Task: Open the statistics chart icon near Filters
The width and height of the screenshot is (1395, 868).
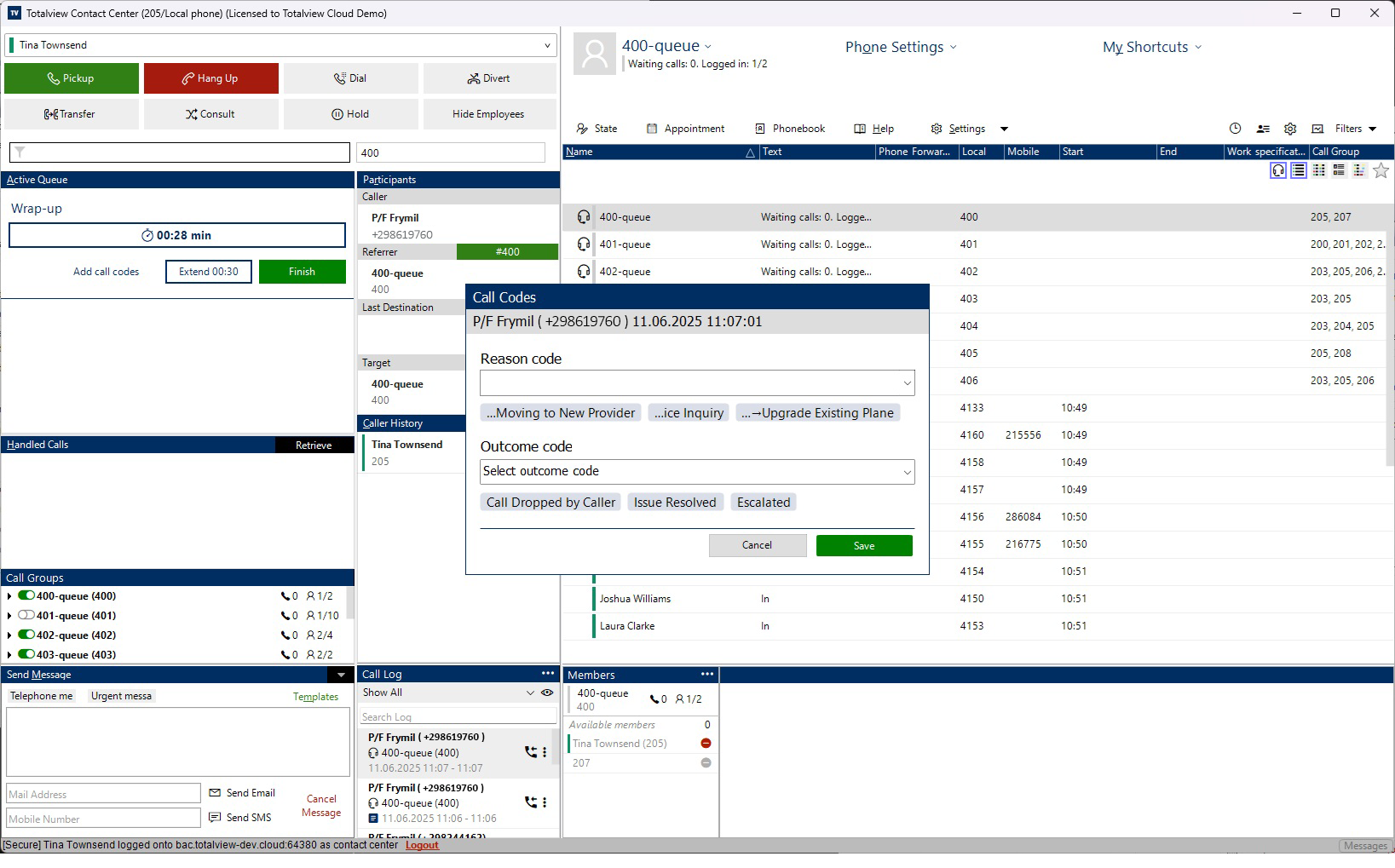Action: pos(1317,129)
